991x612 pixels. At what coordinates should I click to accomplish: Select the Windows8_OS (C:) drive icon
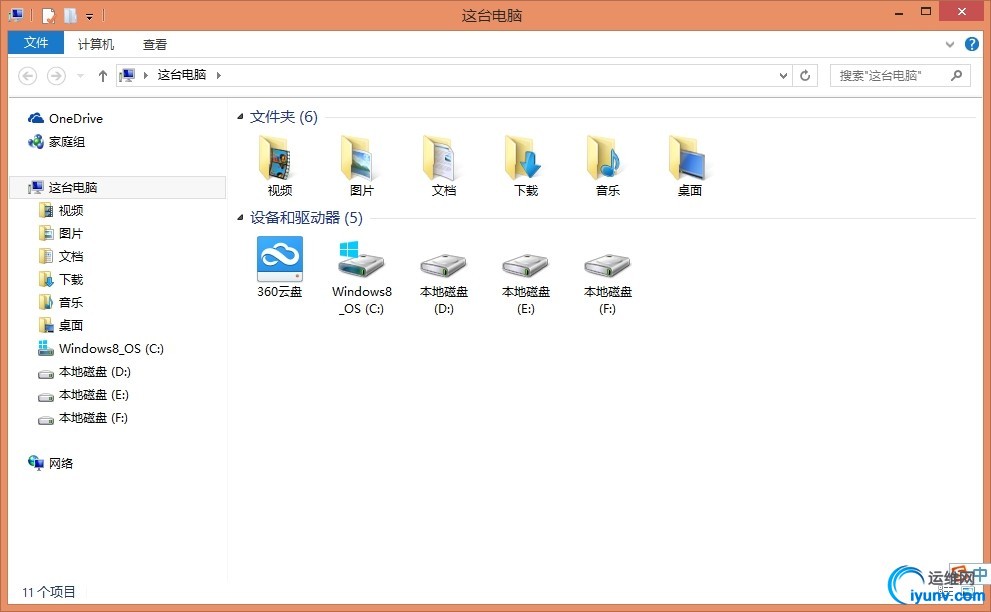pos(362,259)
